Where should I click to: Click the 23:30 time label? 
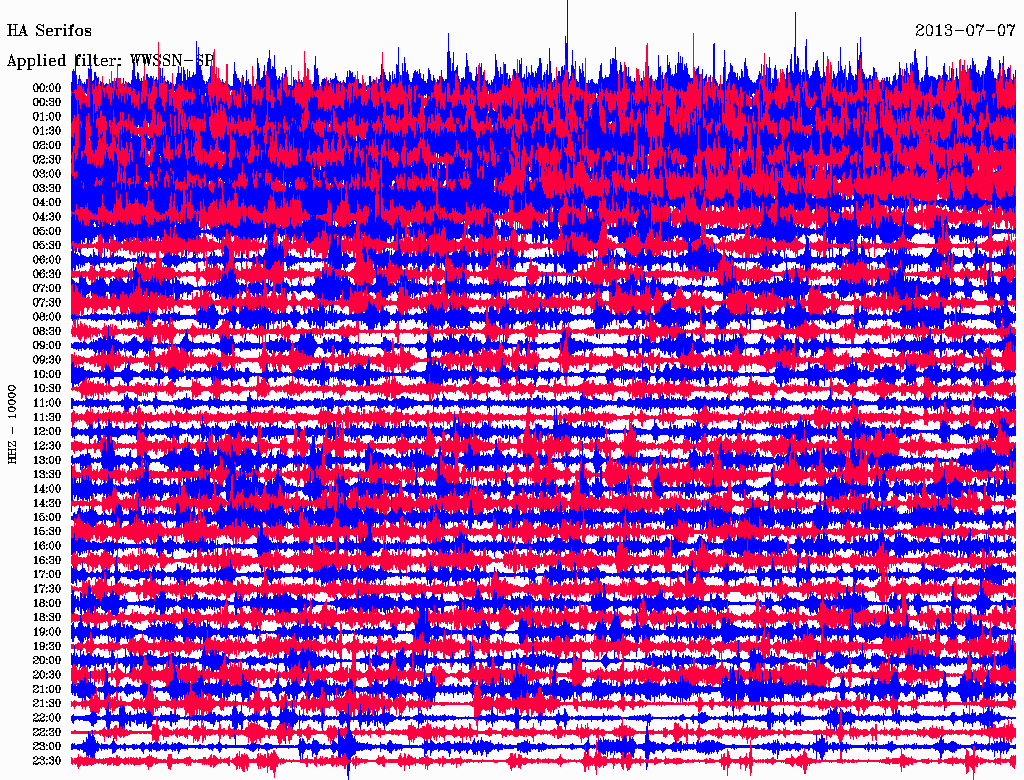click(x=46, y=761)
